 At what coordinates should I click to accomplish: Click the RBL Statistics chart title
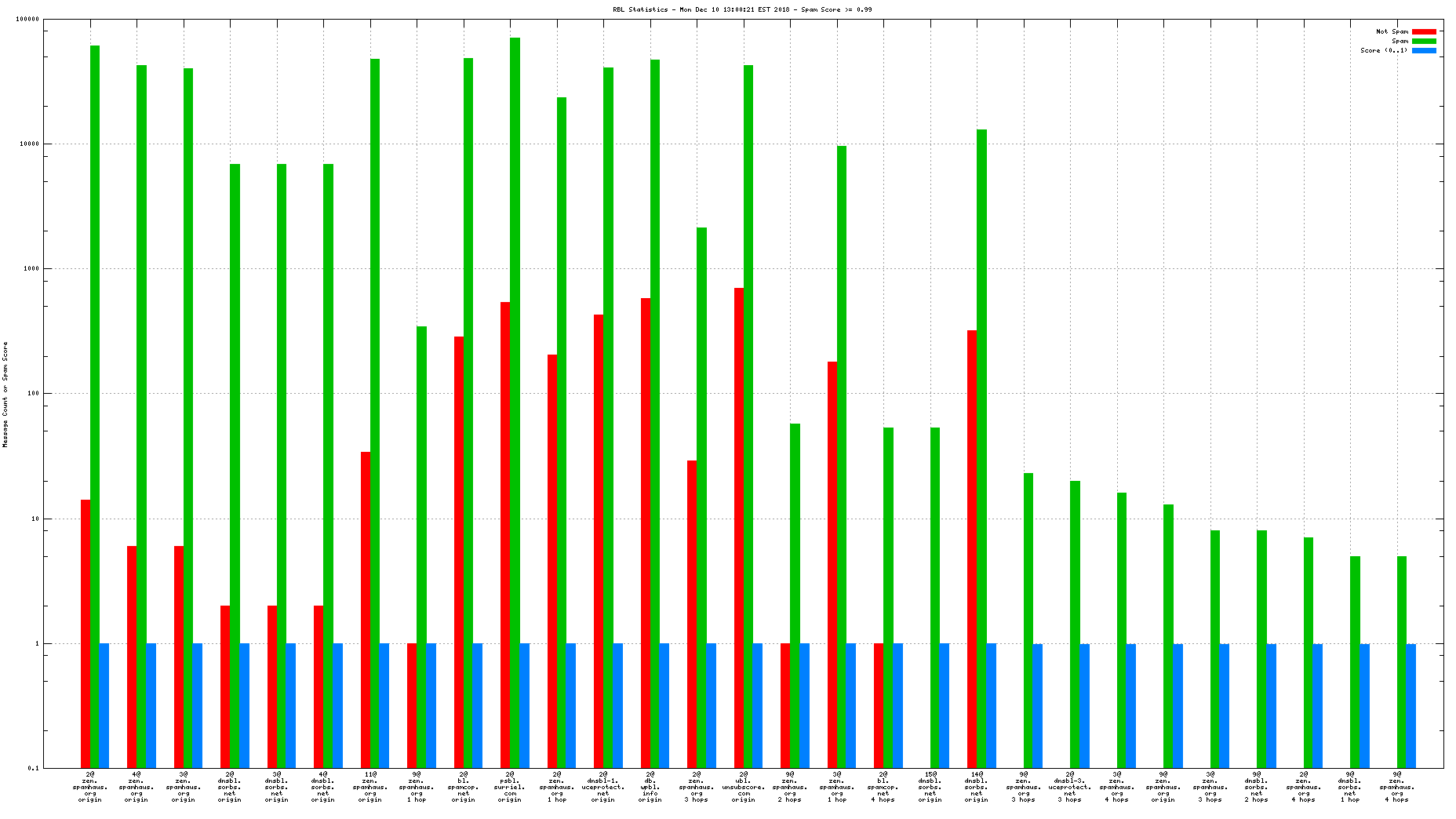click(x=742, y=9)
